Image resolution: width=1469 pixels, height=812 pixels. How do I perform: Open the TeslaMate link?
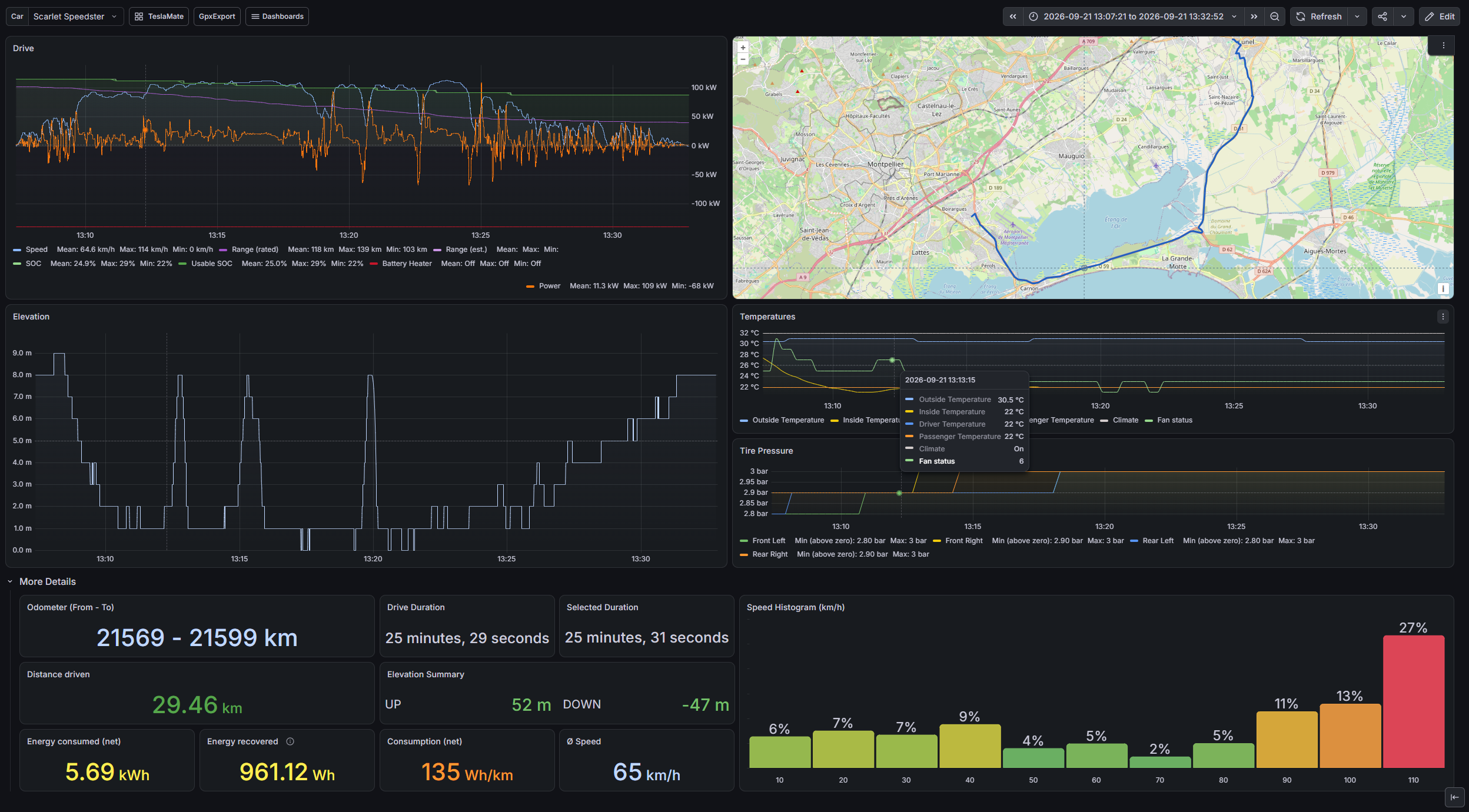point(159,16)
